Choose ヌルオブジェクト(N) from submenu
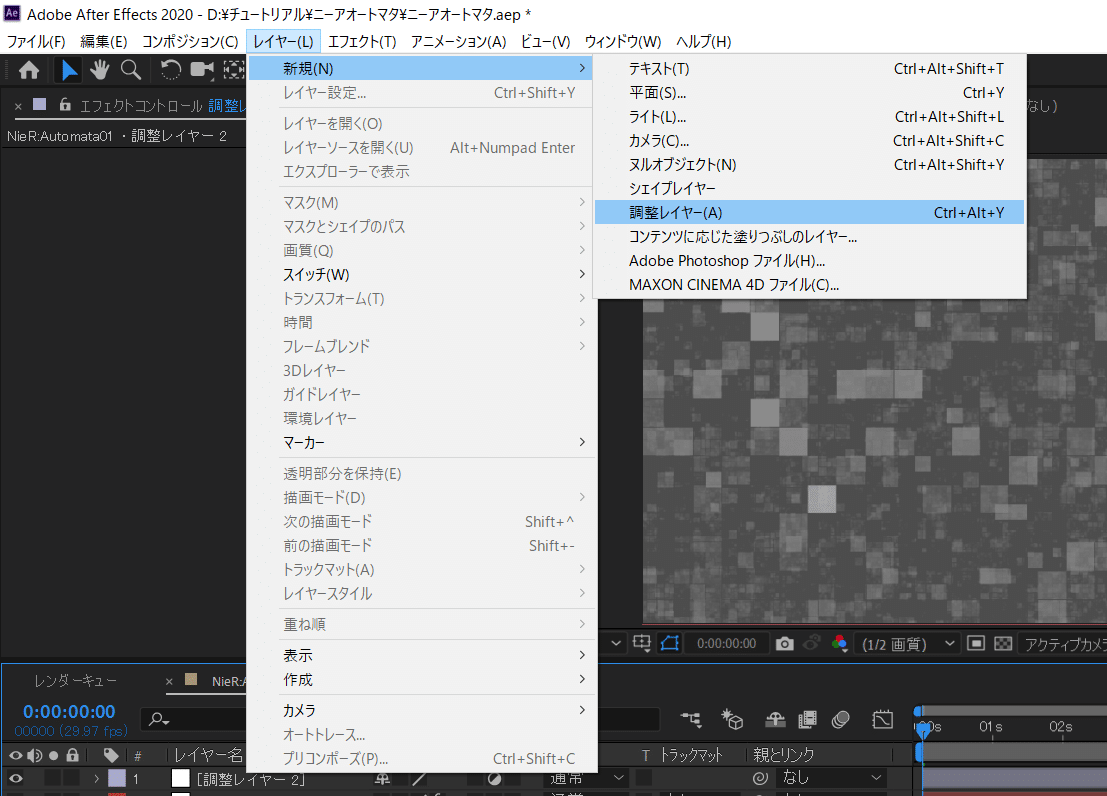1107x796 pixels. [809, 165]
